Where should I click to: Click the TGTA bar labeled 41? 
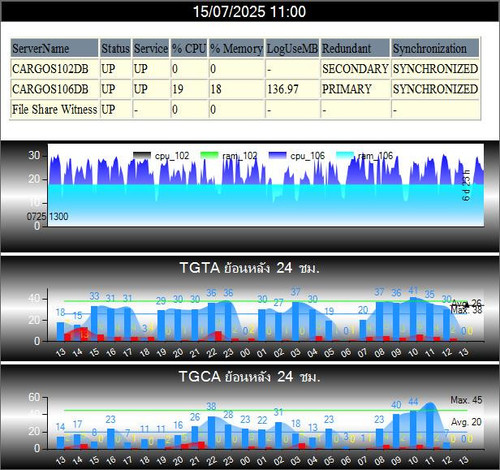click(x=413, y=319)
